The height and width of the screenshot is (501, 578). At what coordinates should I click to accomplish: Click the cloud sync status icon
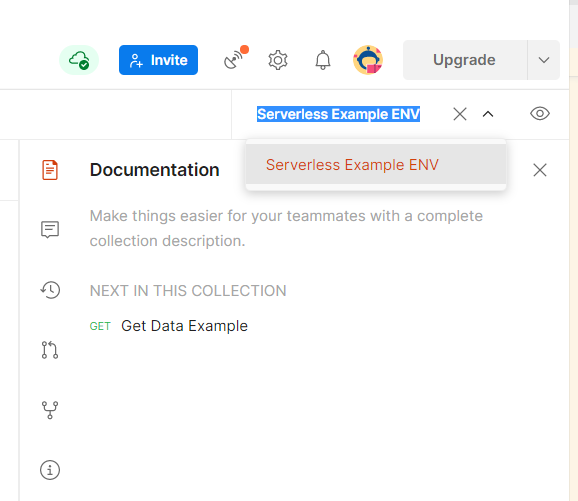click(79, 60)
